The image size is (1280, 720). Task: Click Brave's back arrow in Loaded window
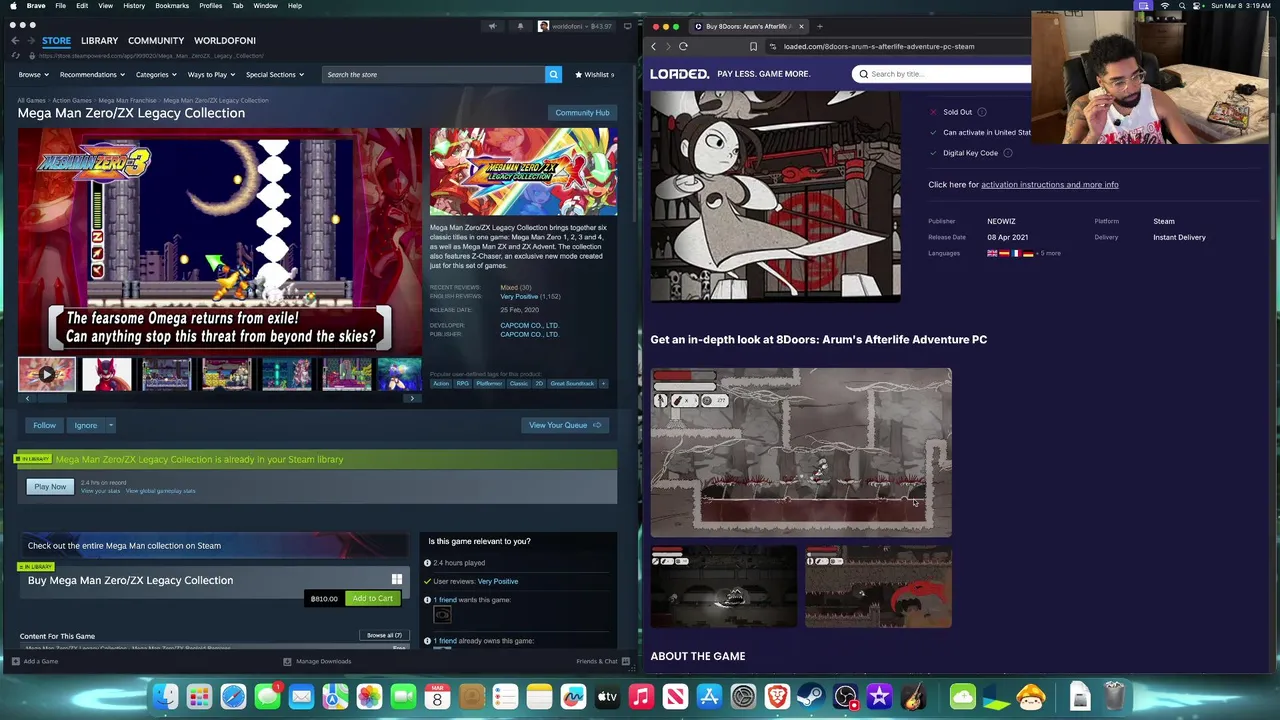click(654, 46)
